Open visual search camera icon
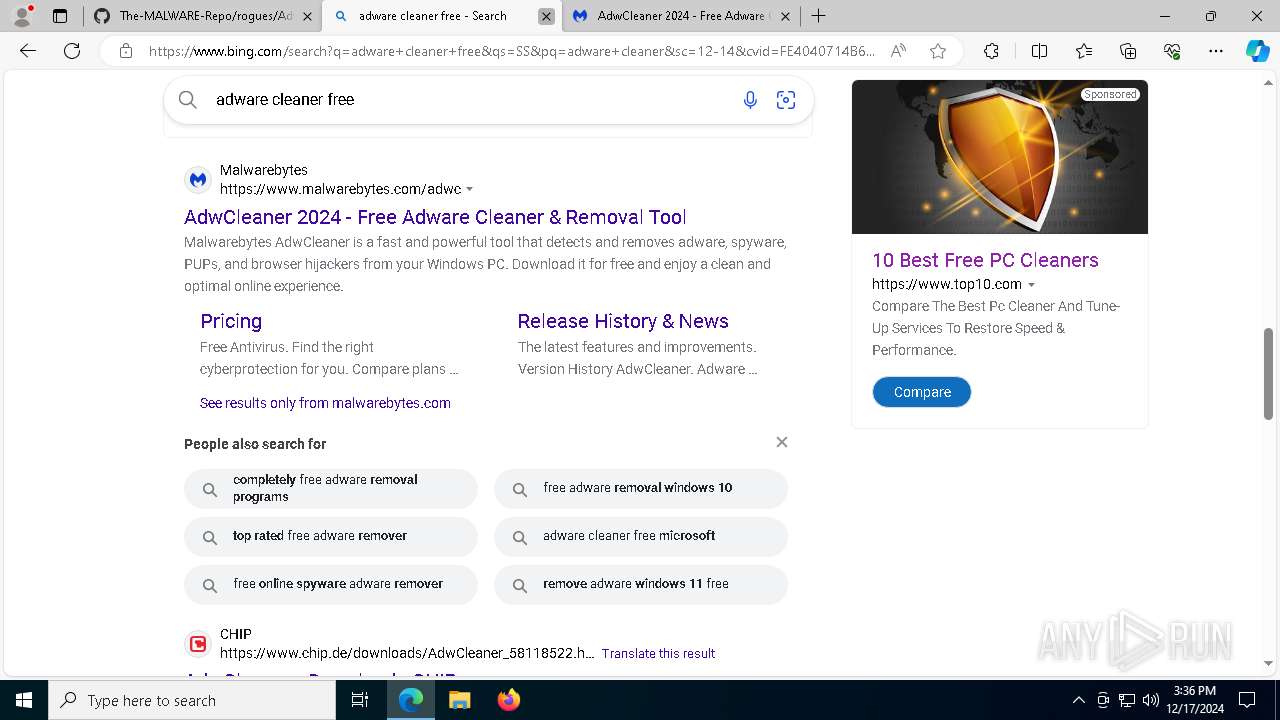 tap(786, 99)
